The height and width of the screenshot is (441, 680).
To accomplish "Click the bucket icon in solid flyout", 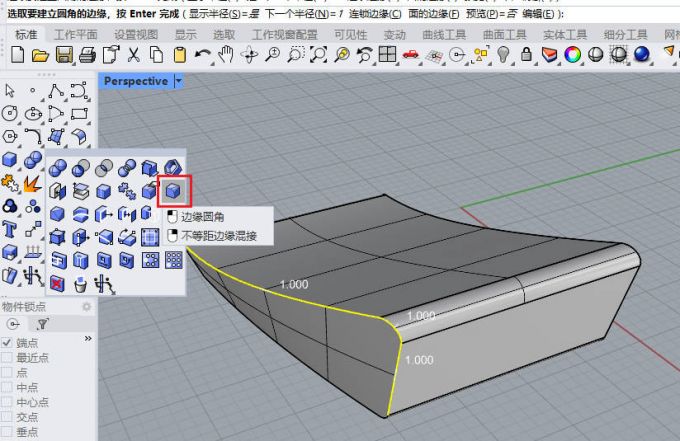I will [80, 284].
